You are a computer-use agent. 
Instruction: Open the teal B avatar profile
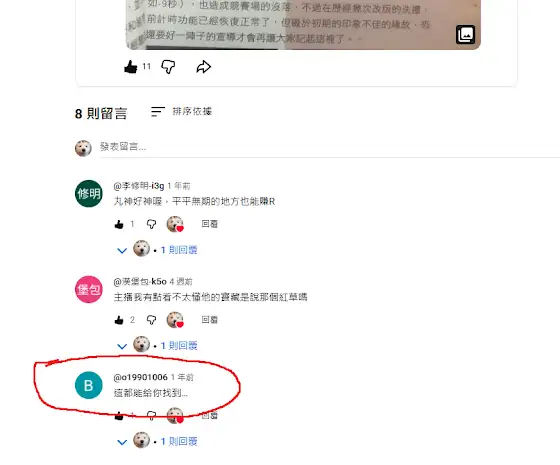pyautogui.click(x=89, y=385)
